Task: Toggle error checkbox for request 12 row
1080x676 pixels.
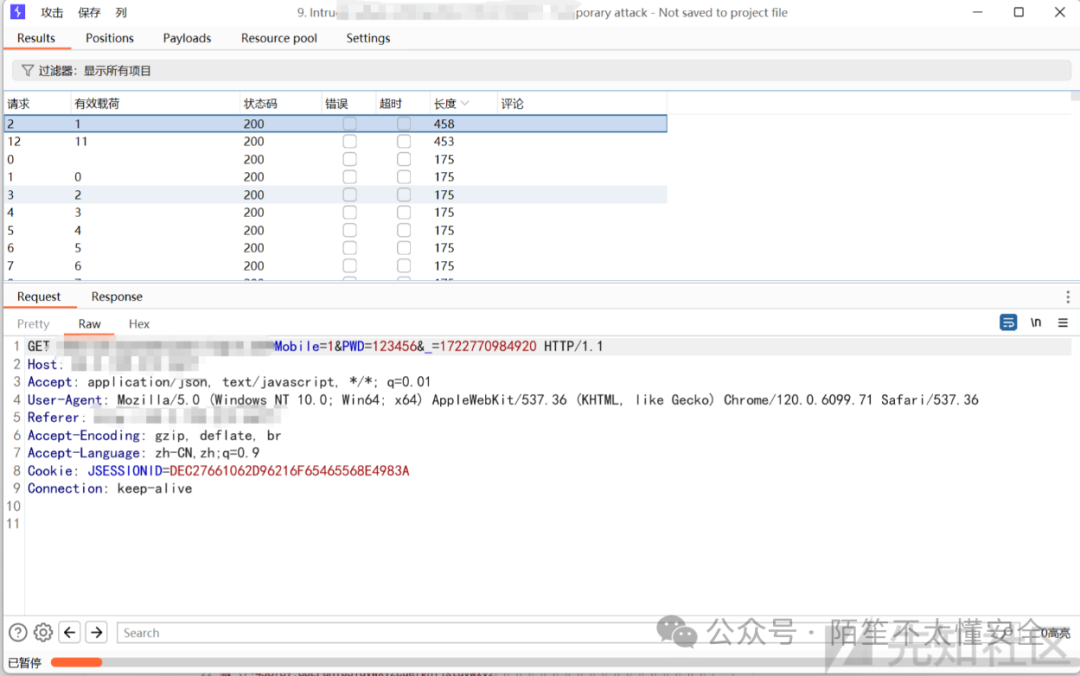Action: 350,141
